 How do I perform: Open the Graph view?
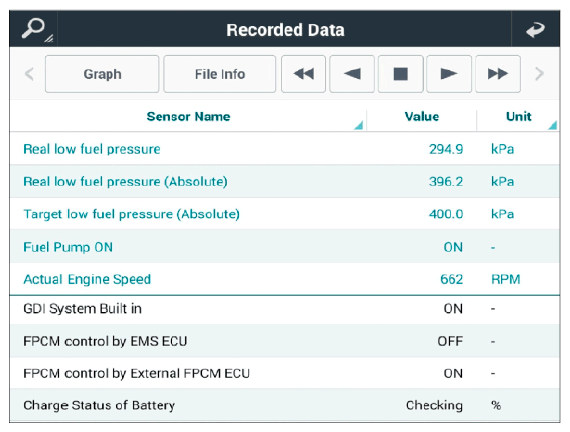click(102, 74)
